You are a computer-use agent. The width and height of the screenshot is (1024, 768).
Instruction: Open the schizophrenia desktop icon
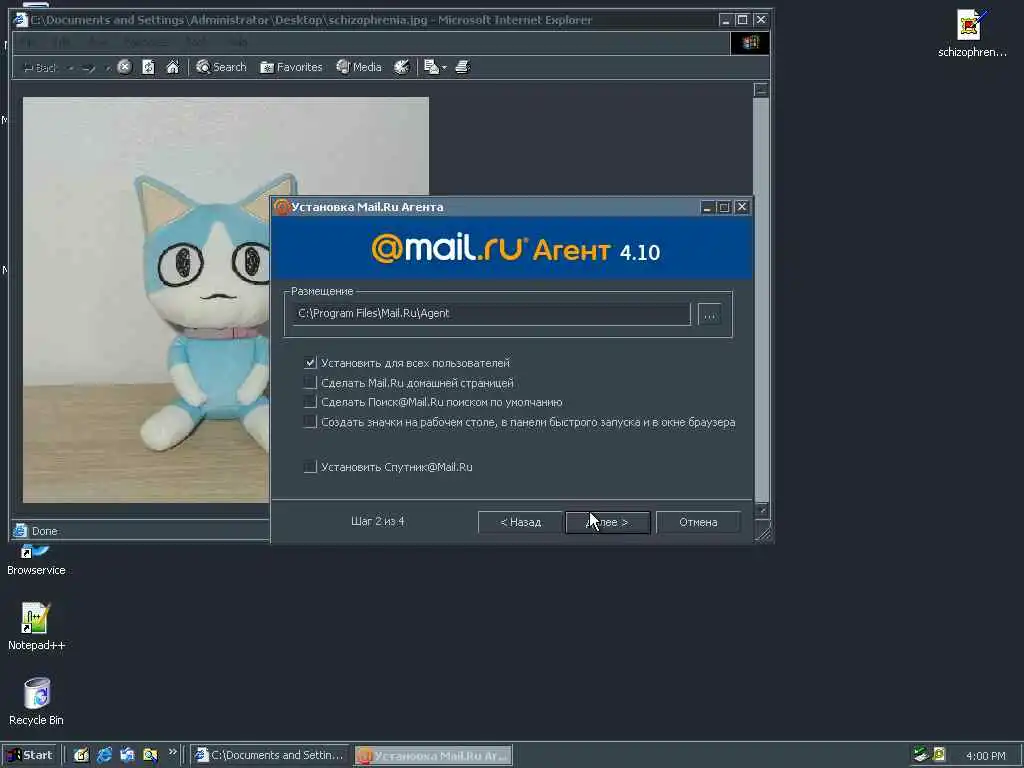click(x=972, y=34)
